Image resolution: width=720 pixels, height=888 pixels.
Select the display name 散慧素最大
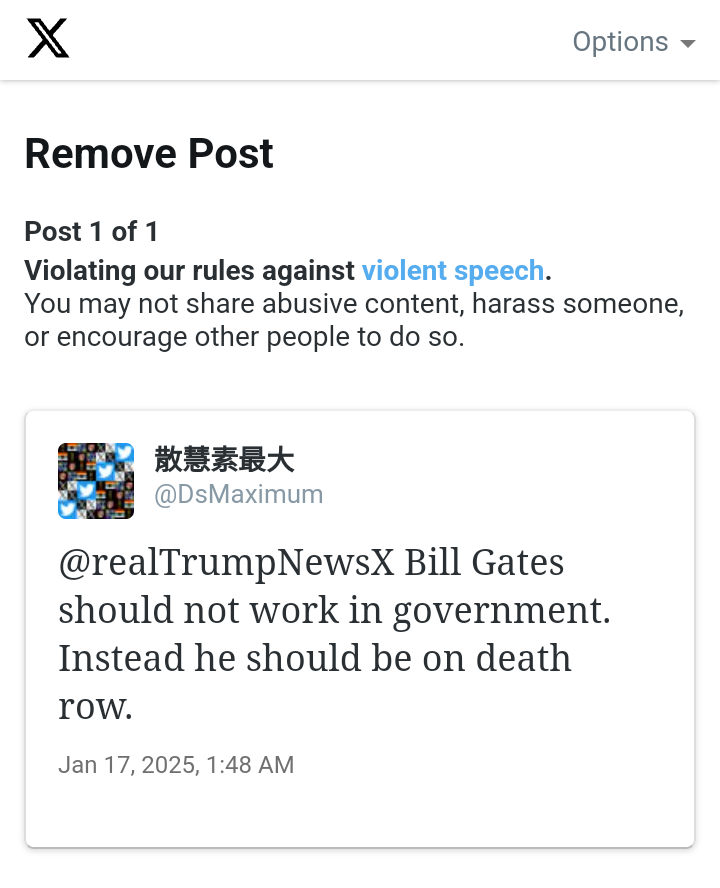pos(224,459)
